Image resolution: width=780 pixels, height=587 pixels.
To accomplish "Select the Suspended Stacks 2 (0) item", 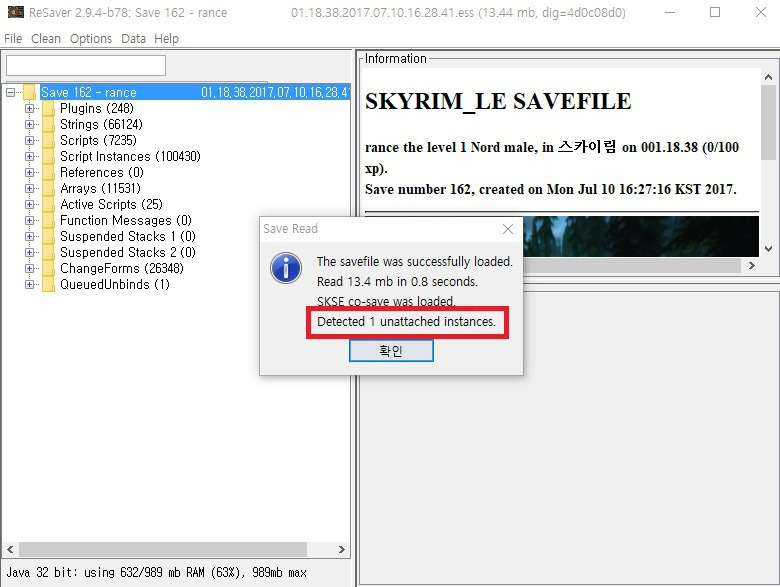I will 127,252.
